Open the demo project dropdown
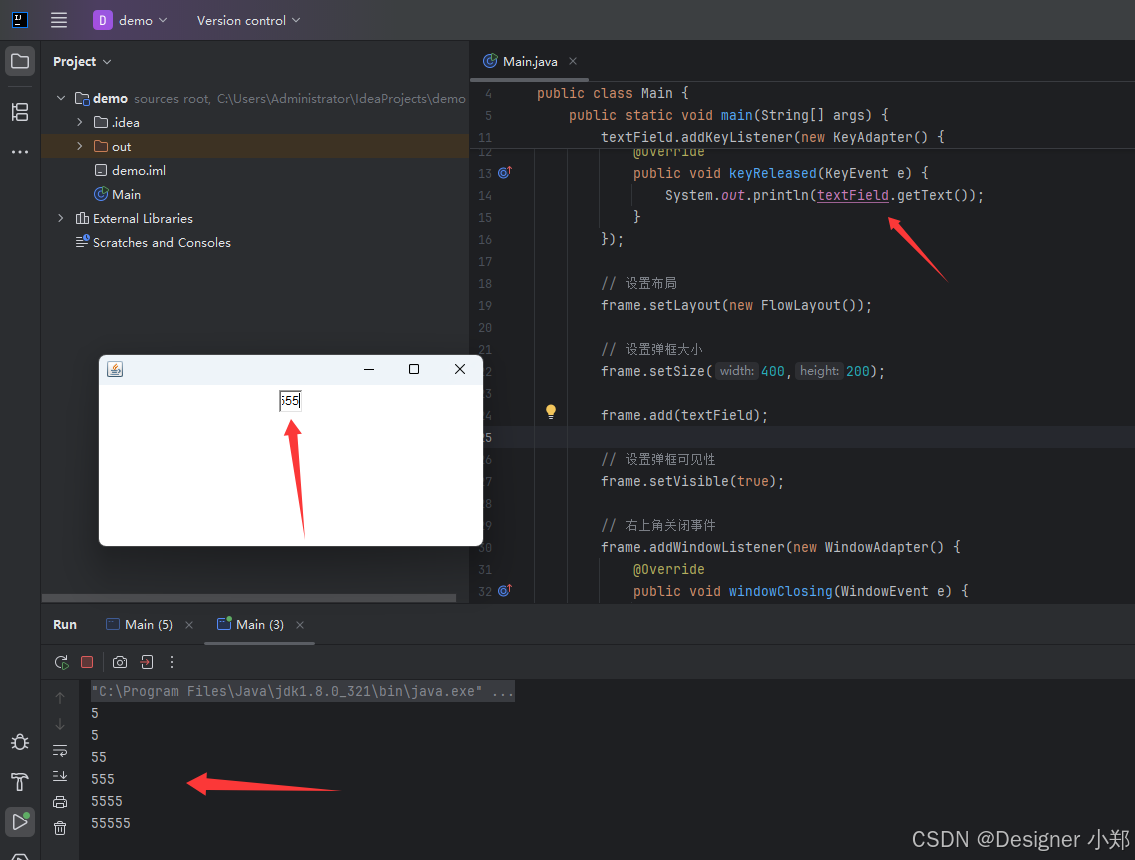Image resolution: width=1135 pixels, height=860 pixels. pos(130,20)
